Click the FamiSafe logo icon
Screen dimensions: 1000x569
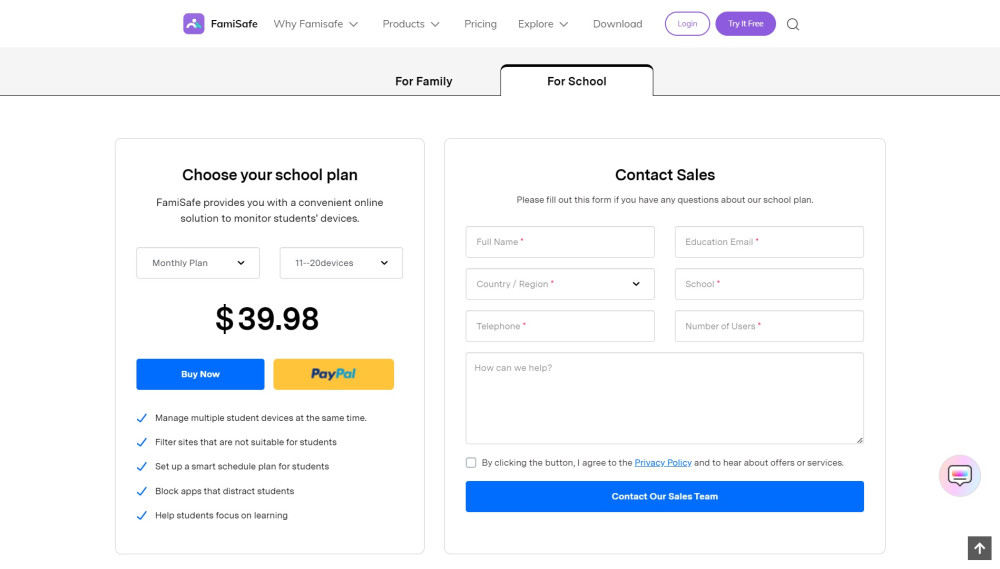tap(194, 24)
